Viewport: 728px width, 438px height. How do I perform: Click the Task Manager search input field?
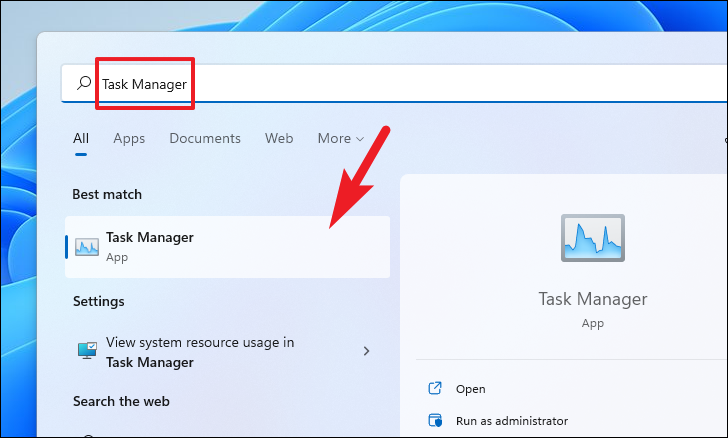pos(394,83)
